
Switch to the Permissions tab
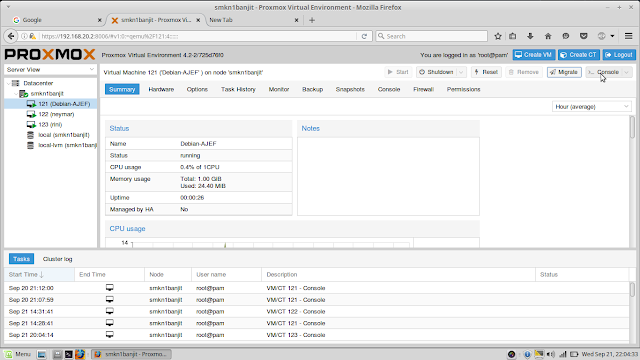coord(463,89)
